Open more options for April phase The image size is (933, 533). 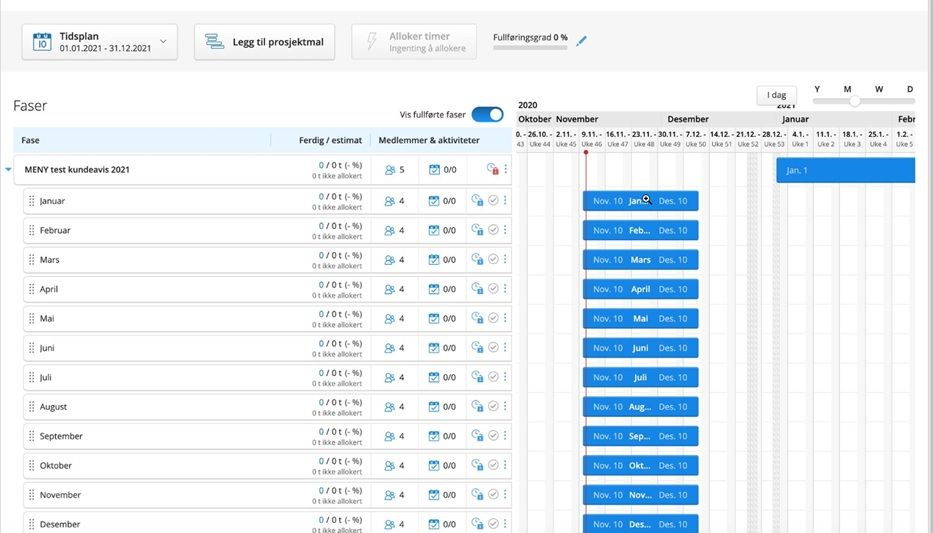pos(505,289)
